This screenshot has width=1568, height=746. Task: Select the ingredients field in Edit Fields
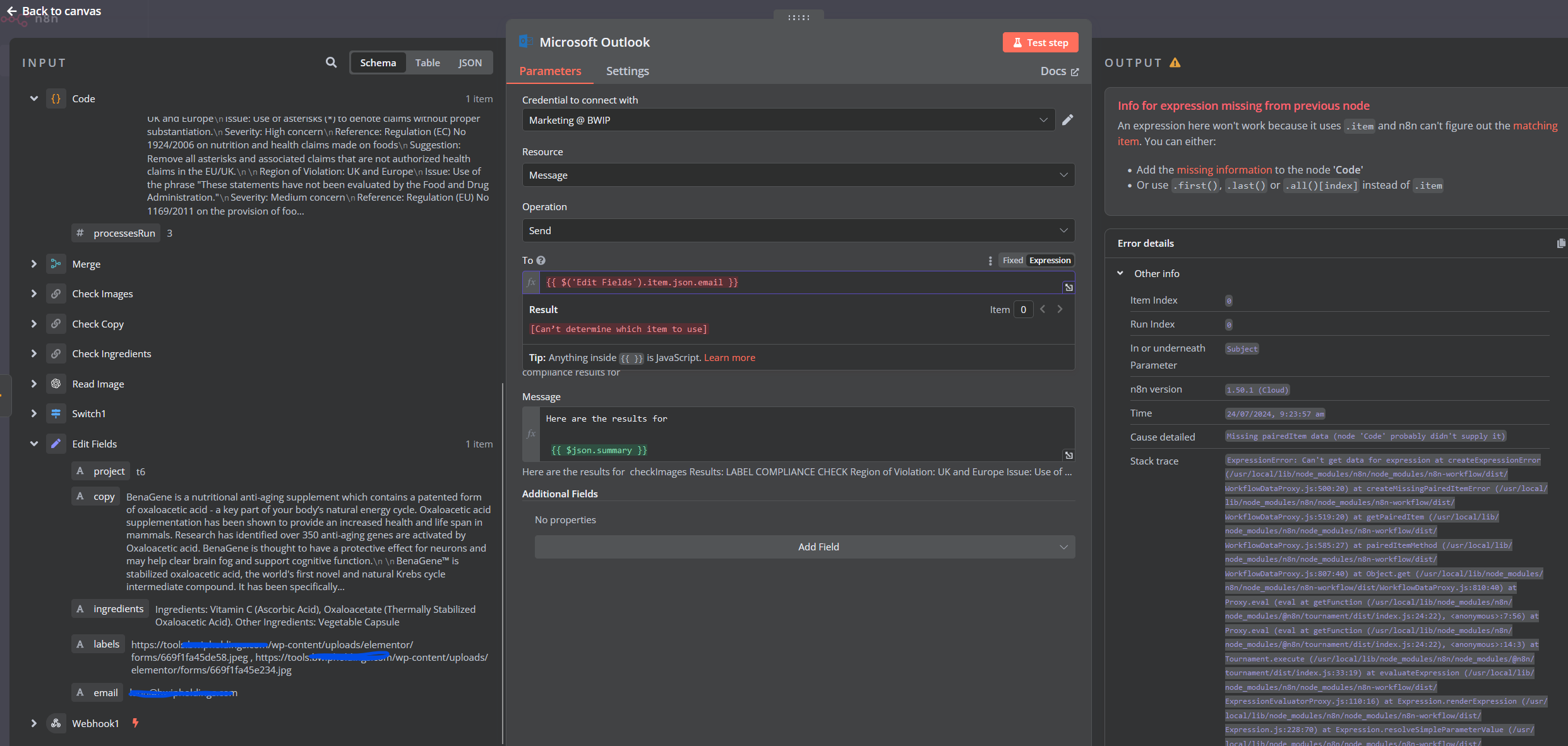(x=111, y=608)
